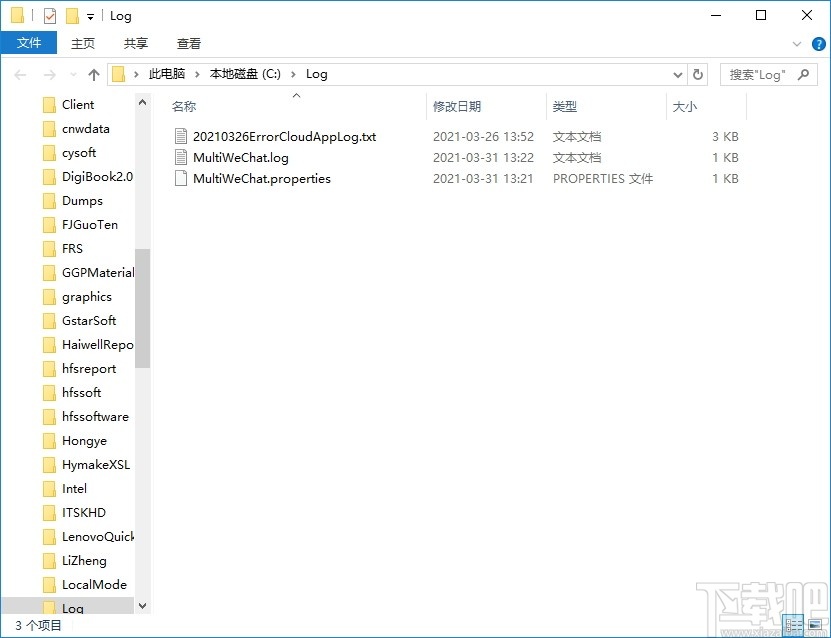Go forward with the right arrow
Viewport: 831px width, 638px height.
tap(49, 75)
